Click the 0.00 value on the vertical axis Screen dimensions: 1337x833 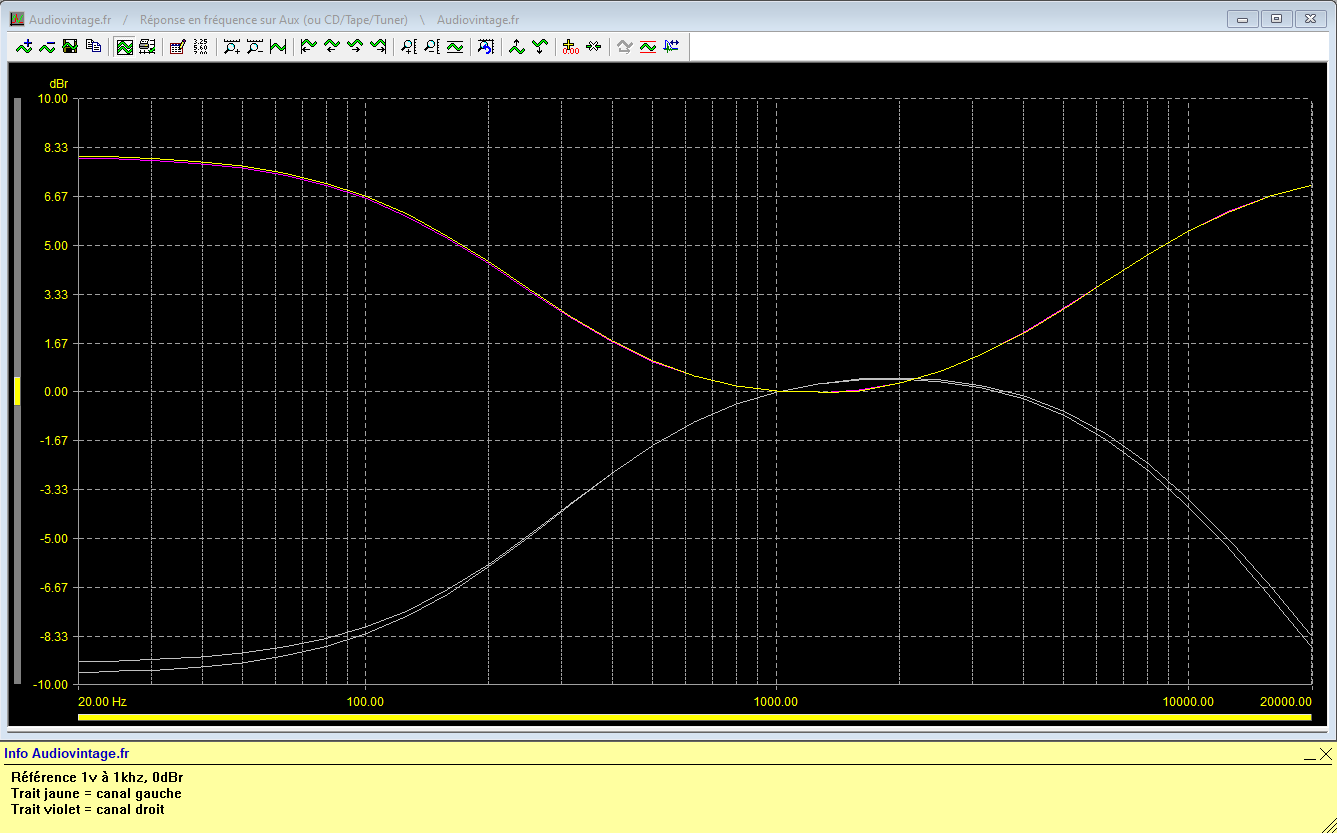pos(54,392)
